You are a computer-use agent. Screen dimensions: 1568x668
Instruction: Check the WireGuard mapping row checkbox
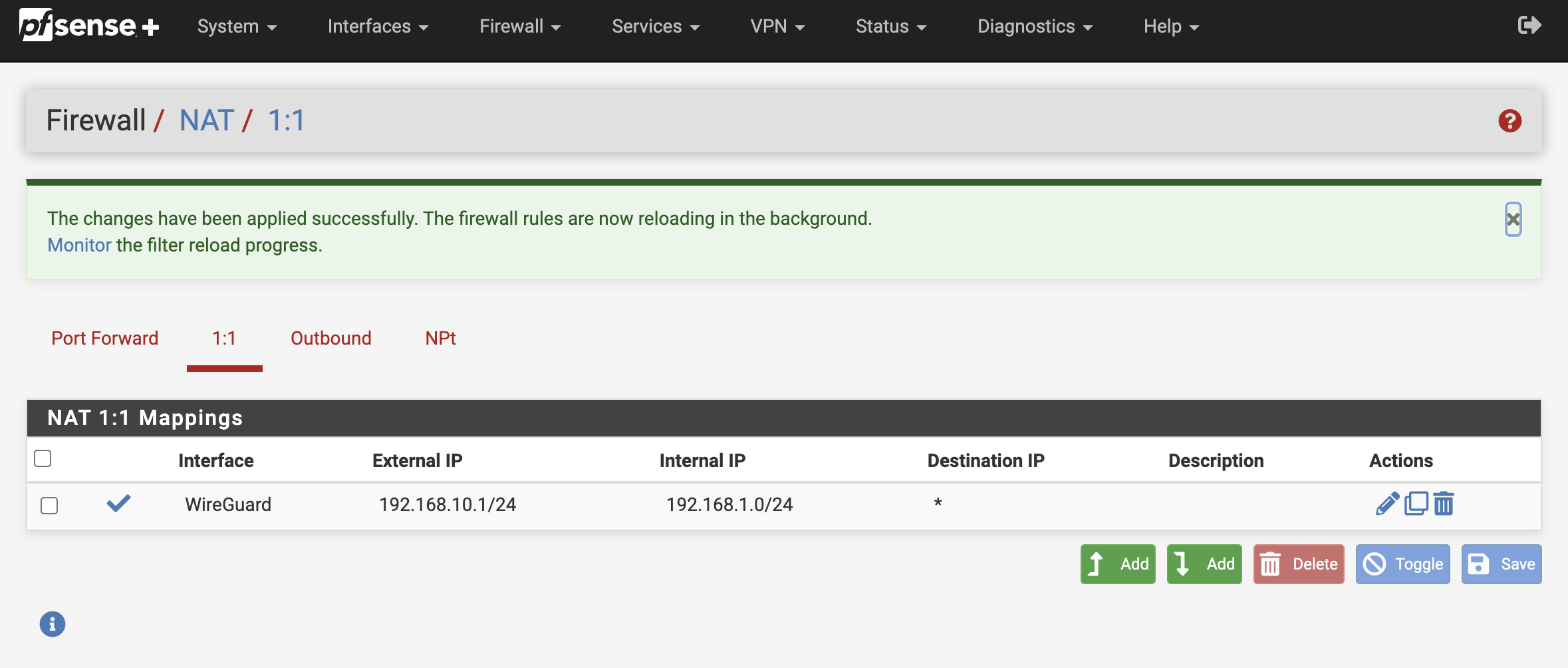(49, 506)
